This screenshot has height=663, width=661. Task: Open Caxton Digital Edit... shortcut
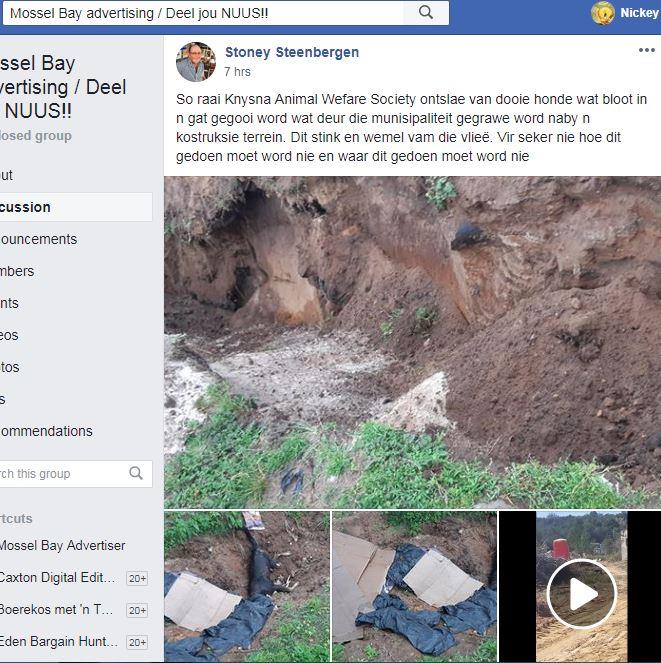click(57, 578)
